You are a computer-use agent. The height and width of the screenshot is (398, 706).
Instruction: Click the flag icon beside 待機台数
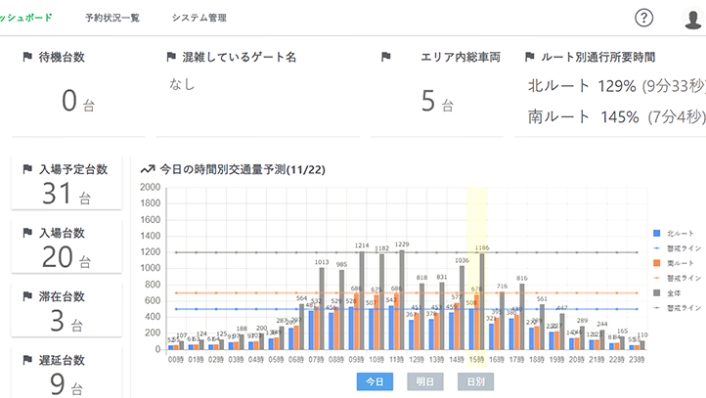[x=27, y=57]
